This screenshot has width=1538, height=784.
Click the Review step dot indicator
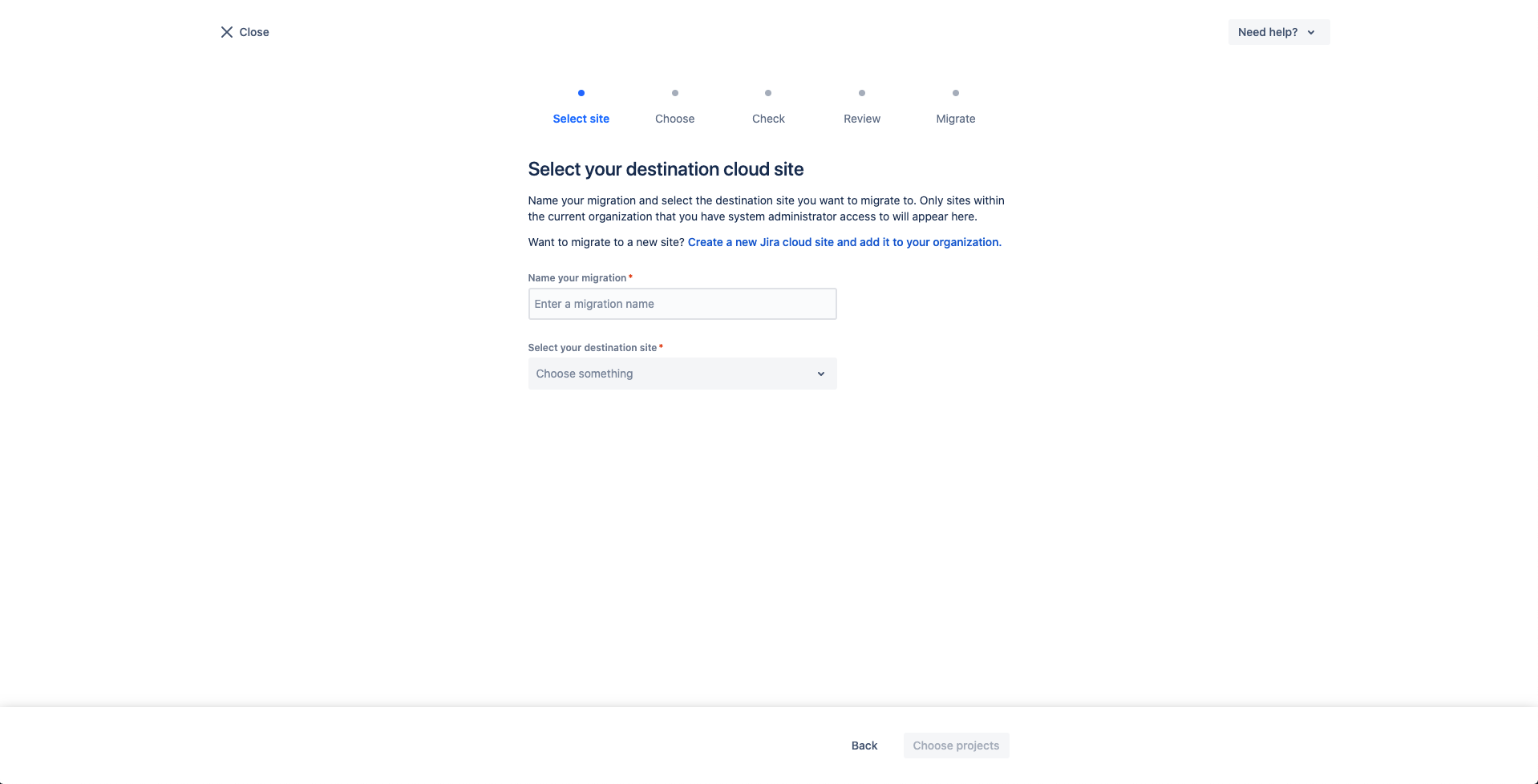click(862, 93)
